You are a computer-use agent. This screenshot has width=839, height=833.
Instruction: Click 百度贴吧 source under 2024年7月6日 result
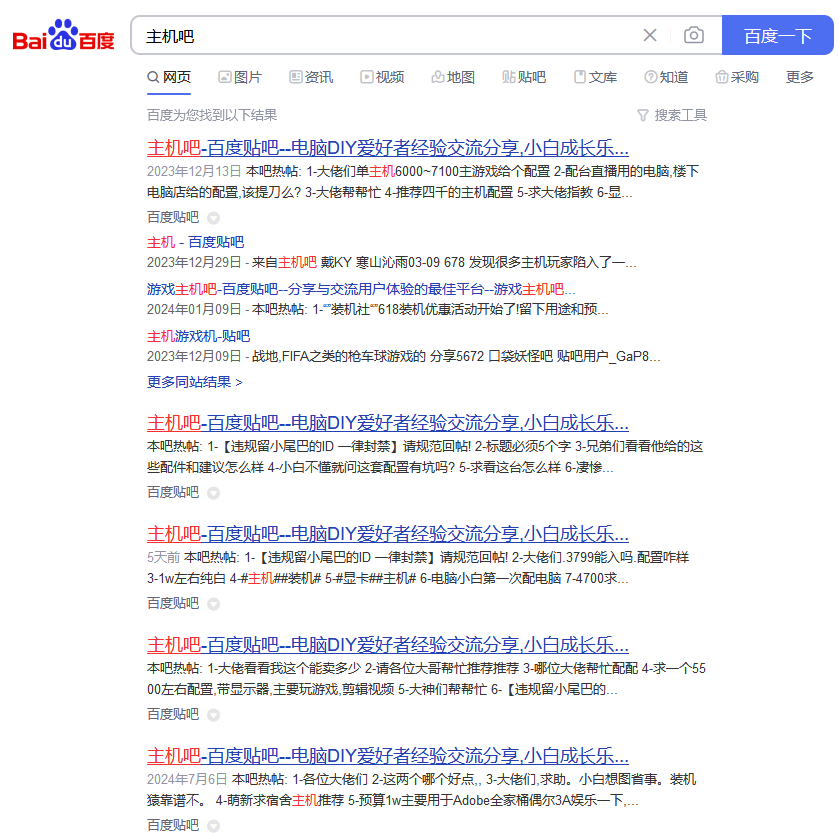pyautogui.click(x=173, y=825)
